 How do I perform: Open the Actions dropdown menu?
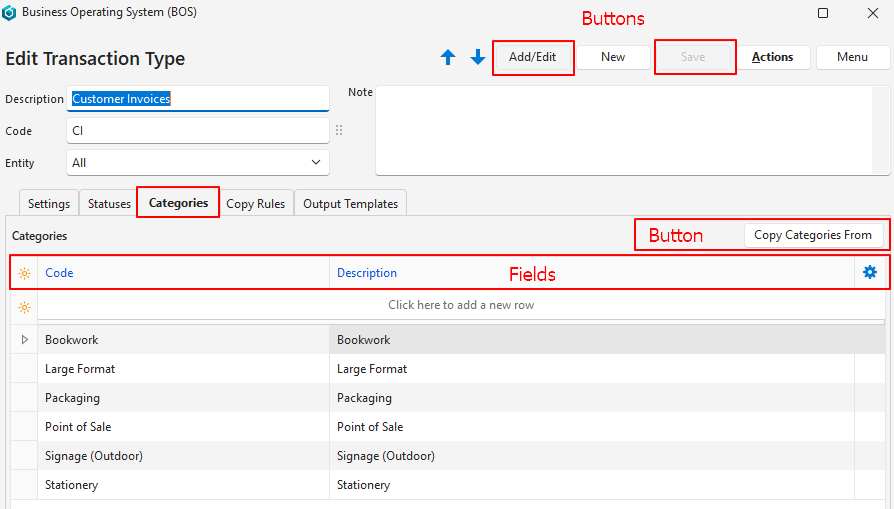(x=772, y=57)
